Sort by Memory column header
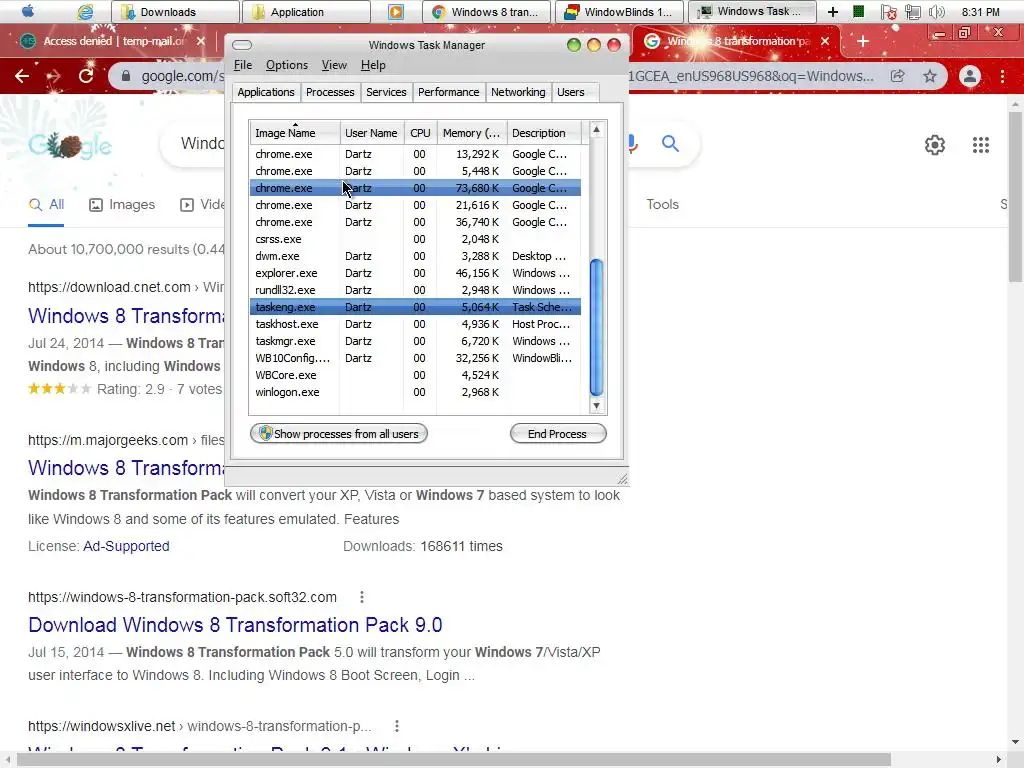 (x=472, y=133)
